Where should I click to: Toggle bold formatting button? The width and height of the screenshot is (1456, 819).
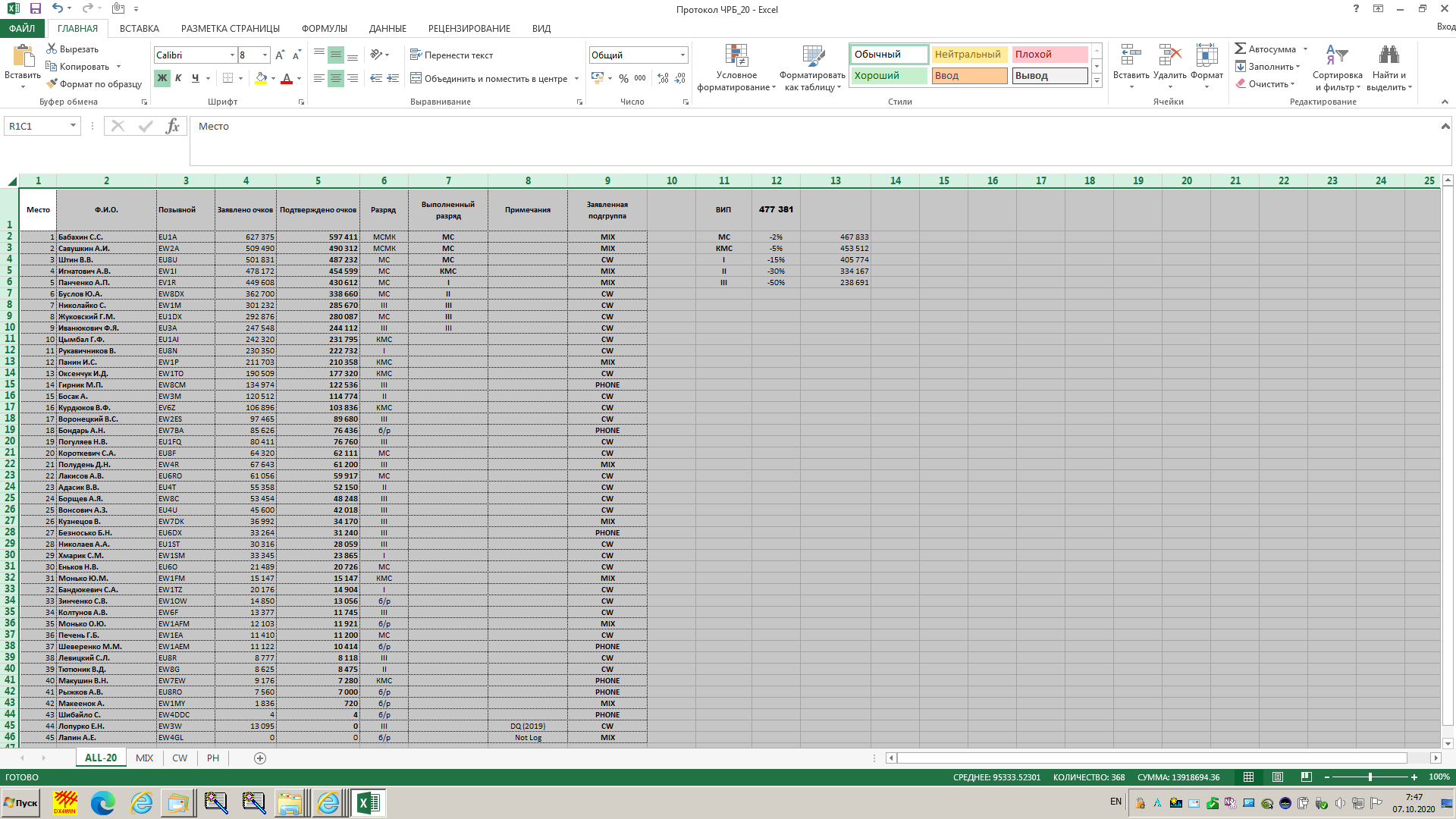click(x=162, y=78)
